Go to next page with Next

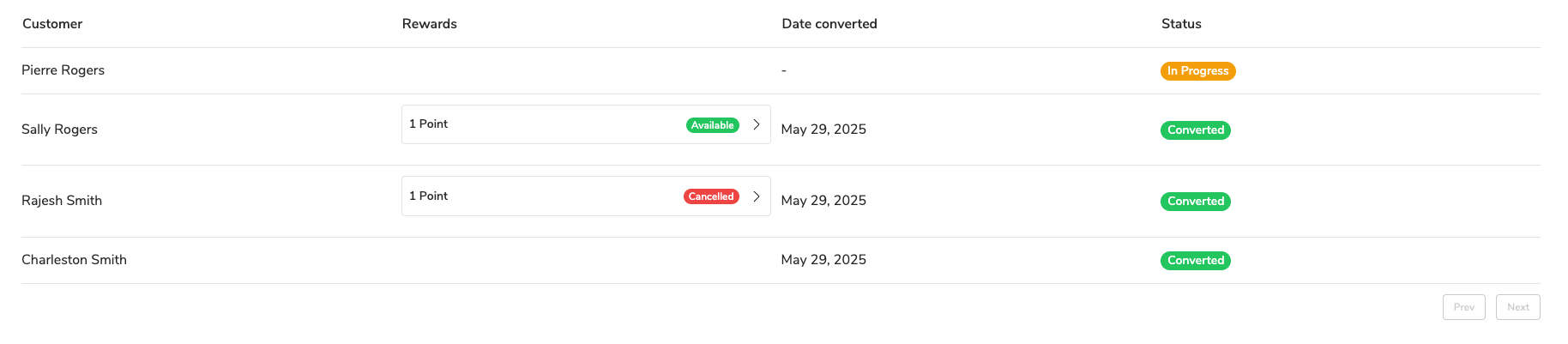pos(1517,307)
